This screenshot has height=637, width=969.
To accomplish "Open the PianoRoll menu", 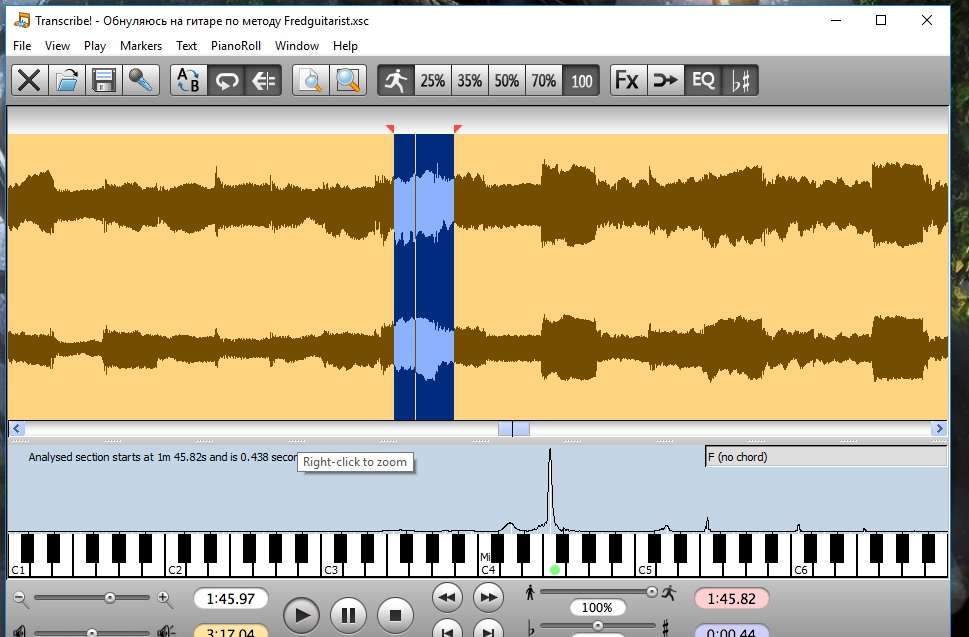I will click(235, 46).
